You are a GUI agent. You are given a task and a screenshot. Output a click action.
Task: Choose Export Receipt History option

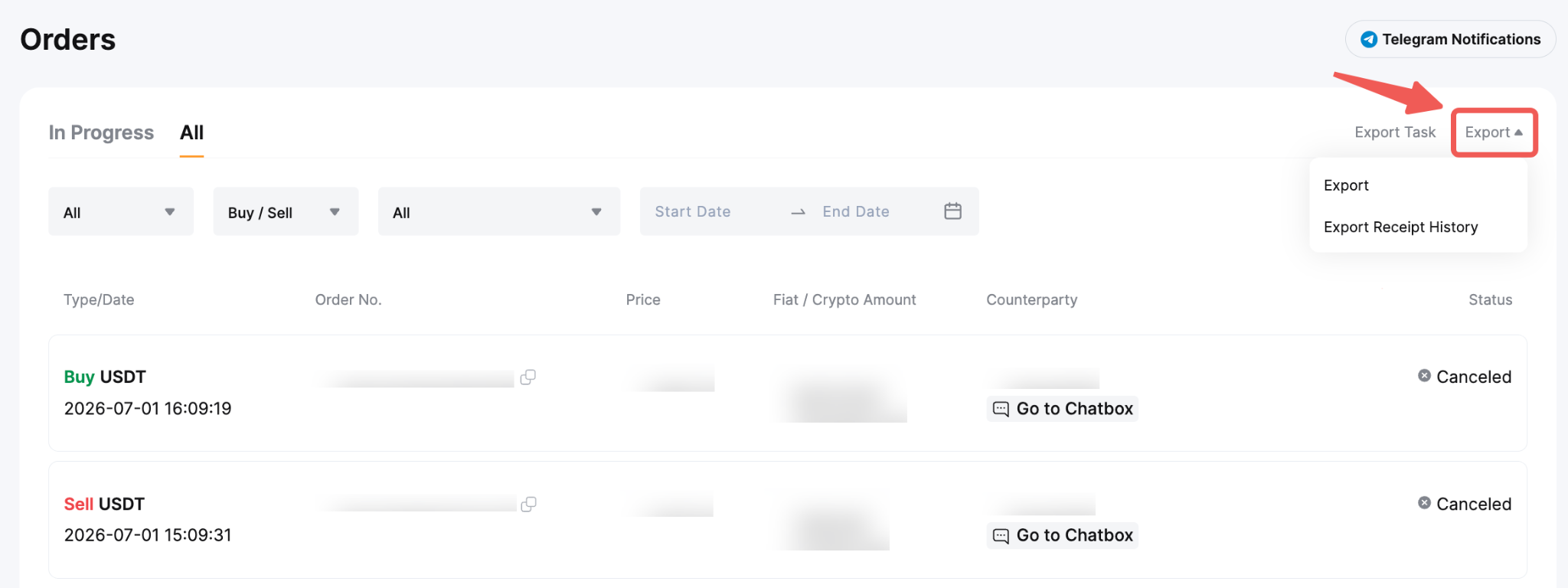tap(1400, 227)
